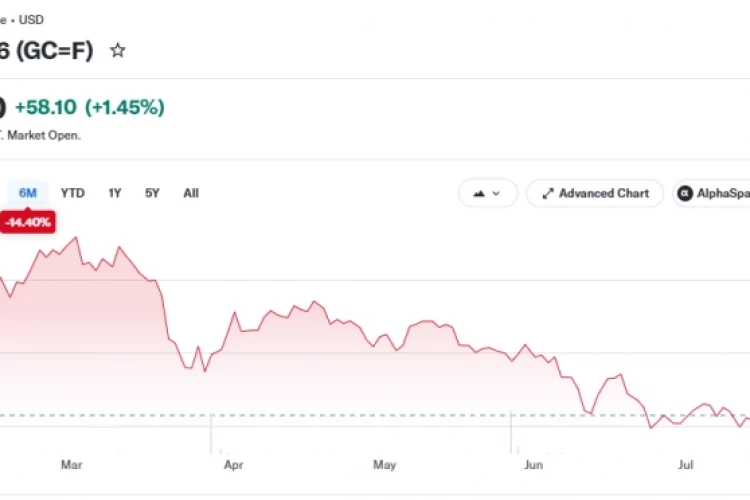Viewport: 750px width, 500px height.
Task: Click the dashed previous close line
Action: pos(375,415)
